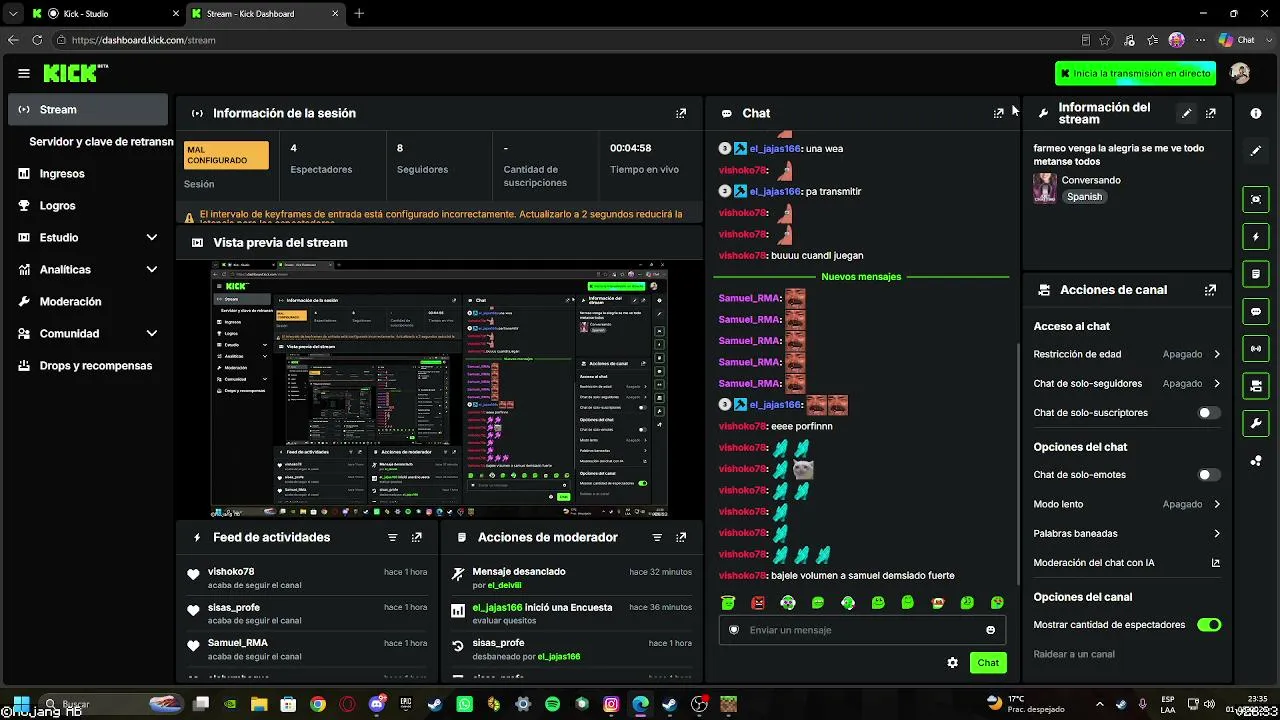1280x720 pixels.
Task: Expand the Comunidad sidebar section
Action: point(88,334)
